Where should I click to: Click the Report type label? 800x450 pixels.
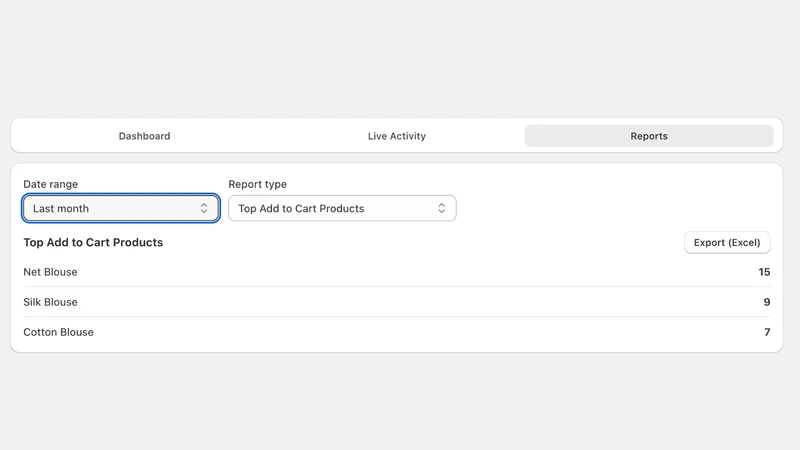(258, 184)
